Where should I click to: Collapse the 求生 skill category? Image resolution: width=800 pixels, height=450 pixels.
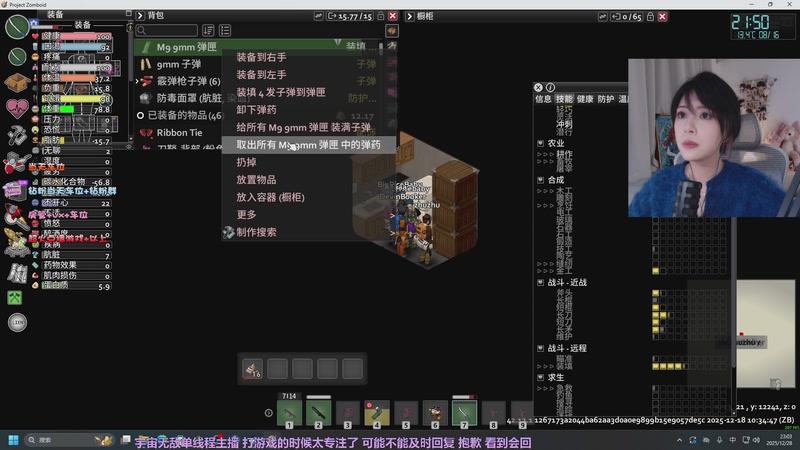click(540, 378)
